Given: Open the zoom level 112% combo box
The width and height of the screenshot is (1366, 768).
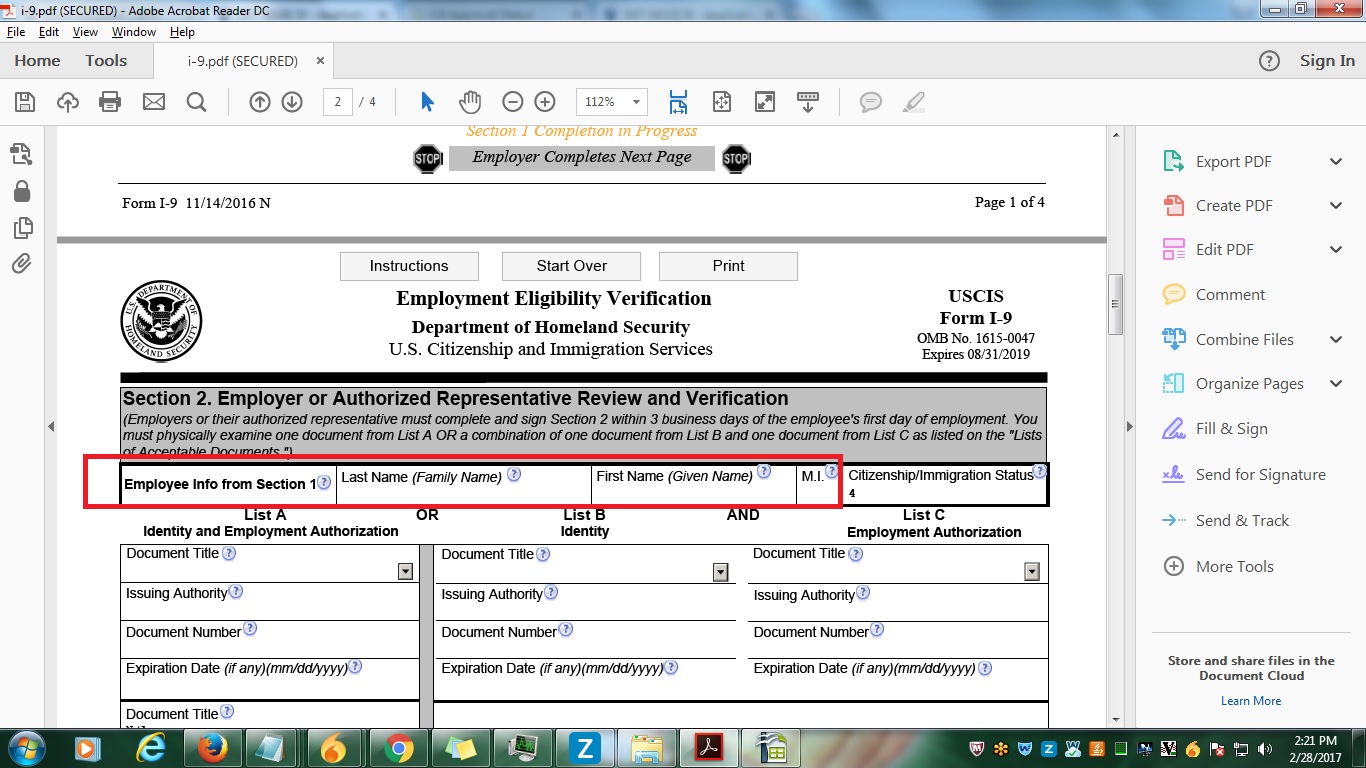Looking at the screenshot, I should 610,101.
